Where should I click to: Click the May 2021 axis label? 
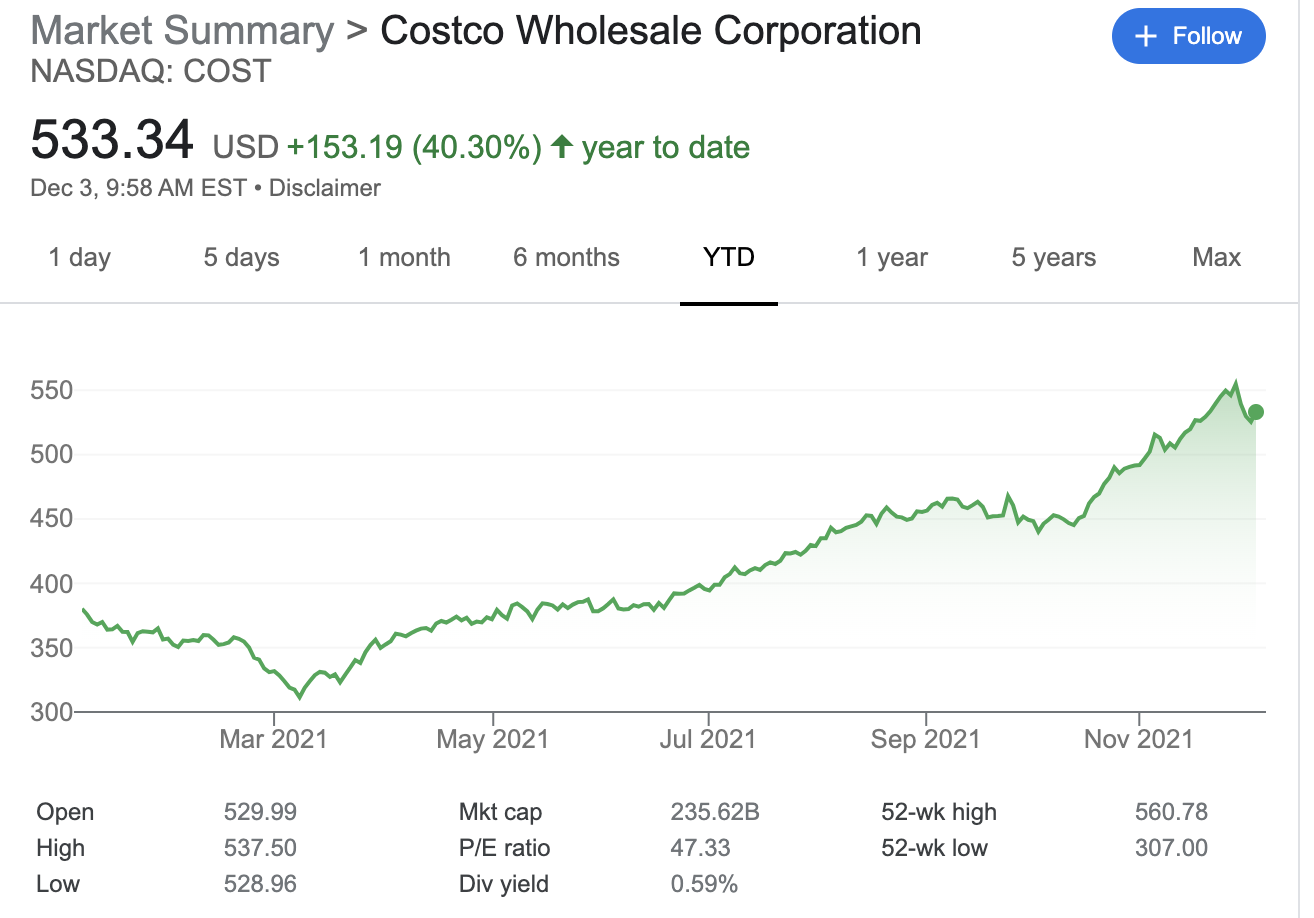pos(493,740)
